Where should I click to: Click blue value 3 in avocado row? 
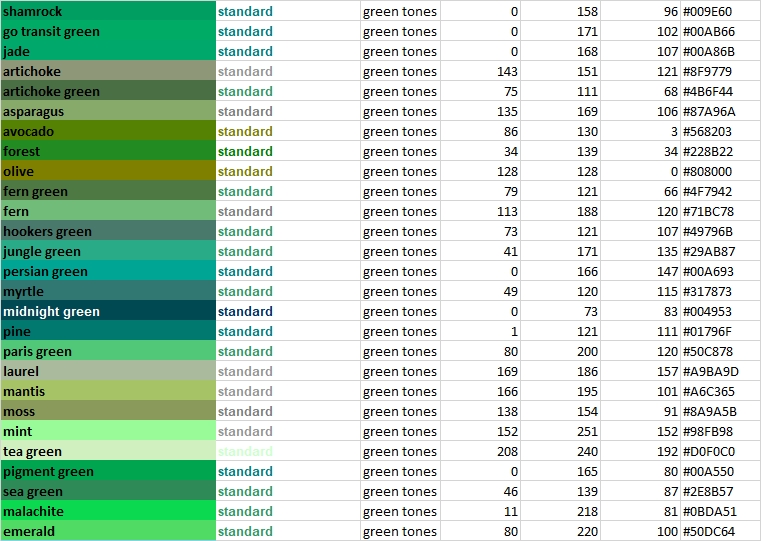pos(675,131)
